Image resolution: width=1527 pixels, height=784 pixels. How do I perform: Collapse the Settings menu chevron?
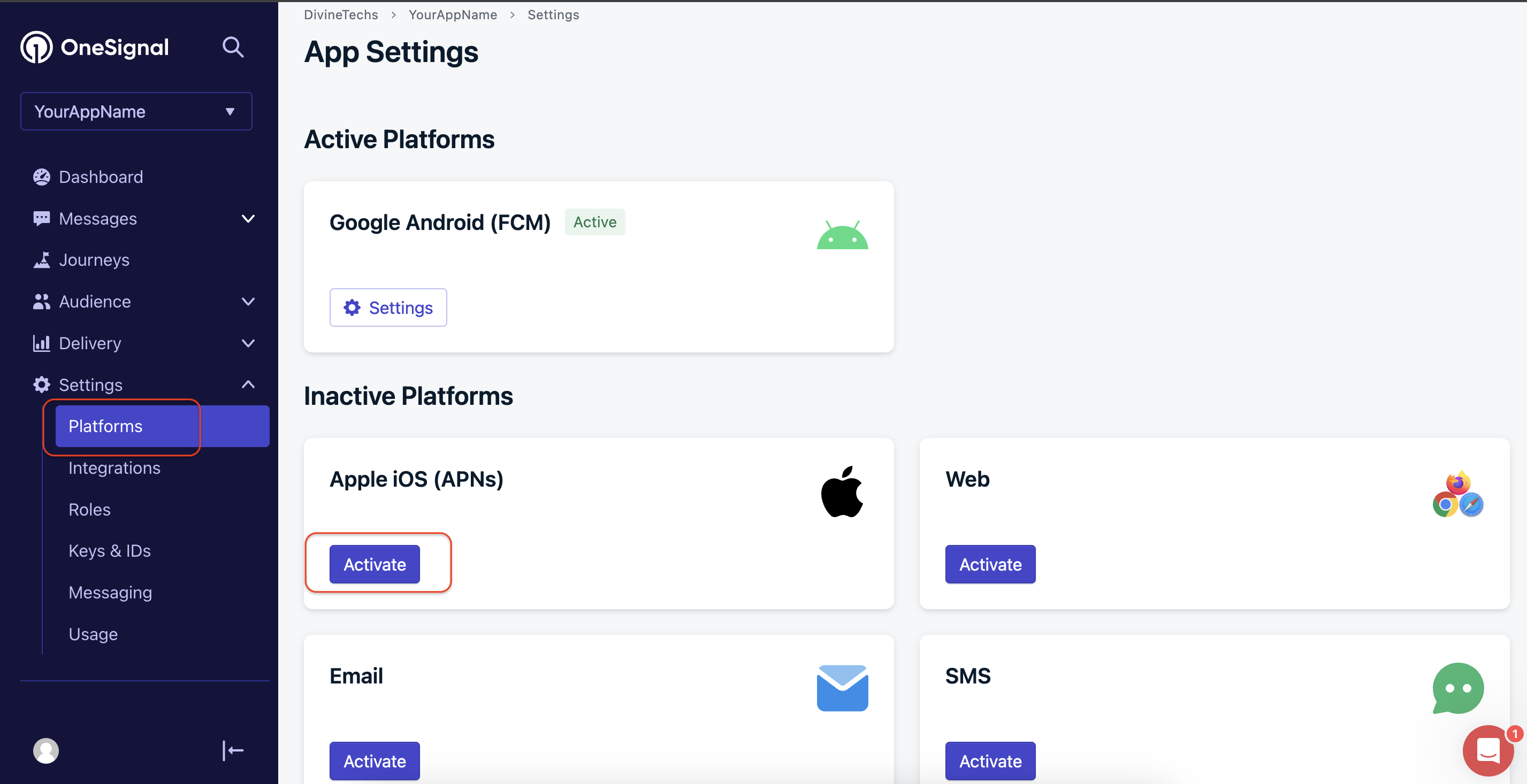(248, 385)
